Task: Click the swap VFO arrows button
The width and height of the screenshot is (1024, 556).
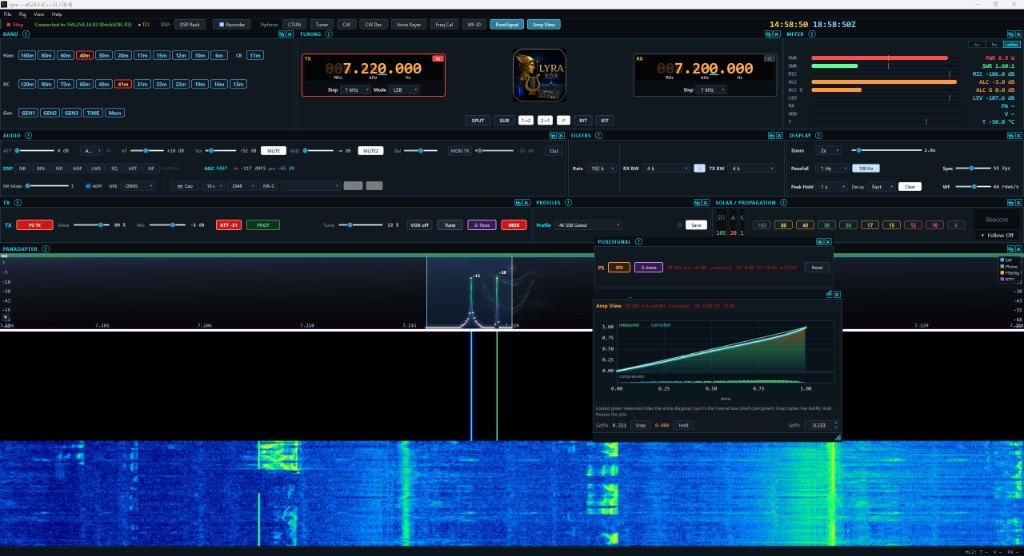Action: click(x=564, y=120)
